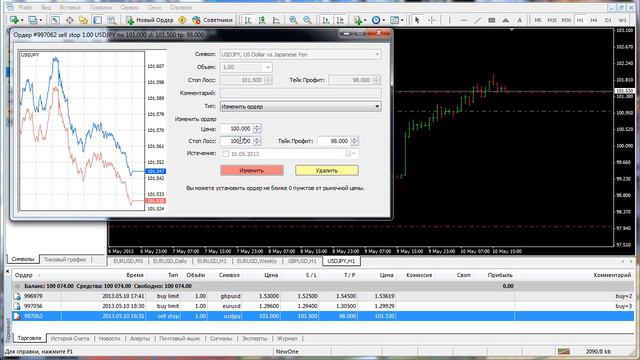Open the chart templates icon
The image size is (640, 360).
pos(394,20)
